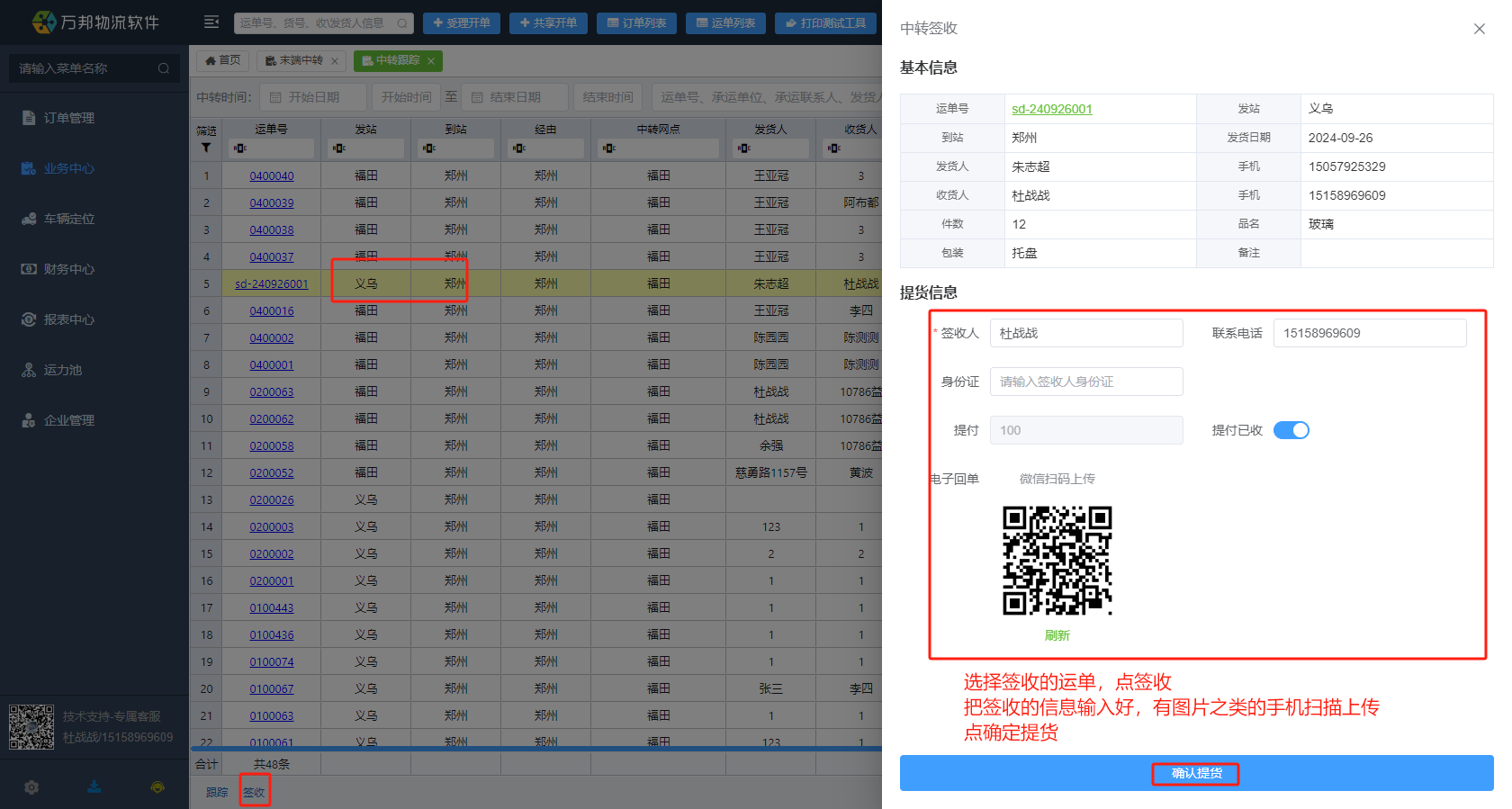Open filter operator for 运单号 column
This screenshot has width=1512, height=809.
[x=240, y=148]
